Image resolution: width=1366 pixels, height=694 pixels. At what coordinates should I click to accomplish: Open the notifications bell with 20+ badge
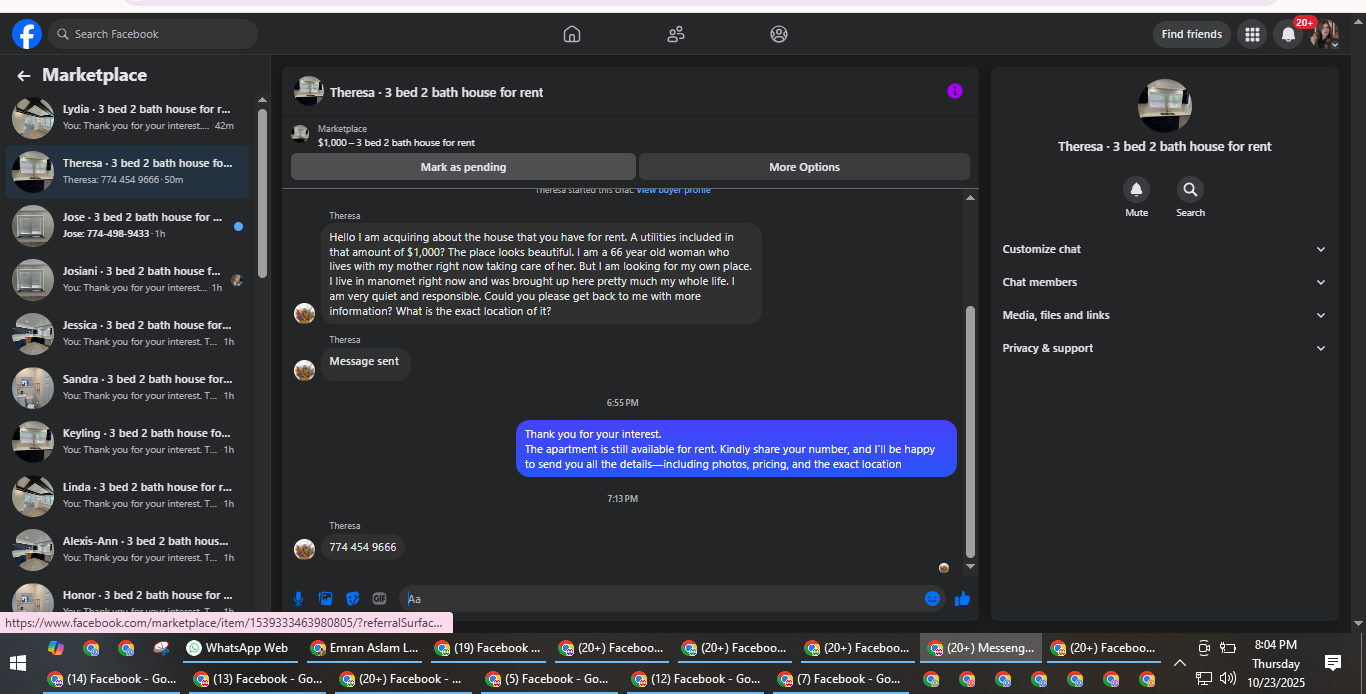point(1288,34)
